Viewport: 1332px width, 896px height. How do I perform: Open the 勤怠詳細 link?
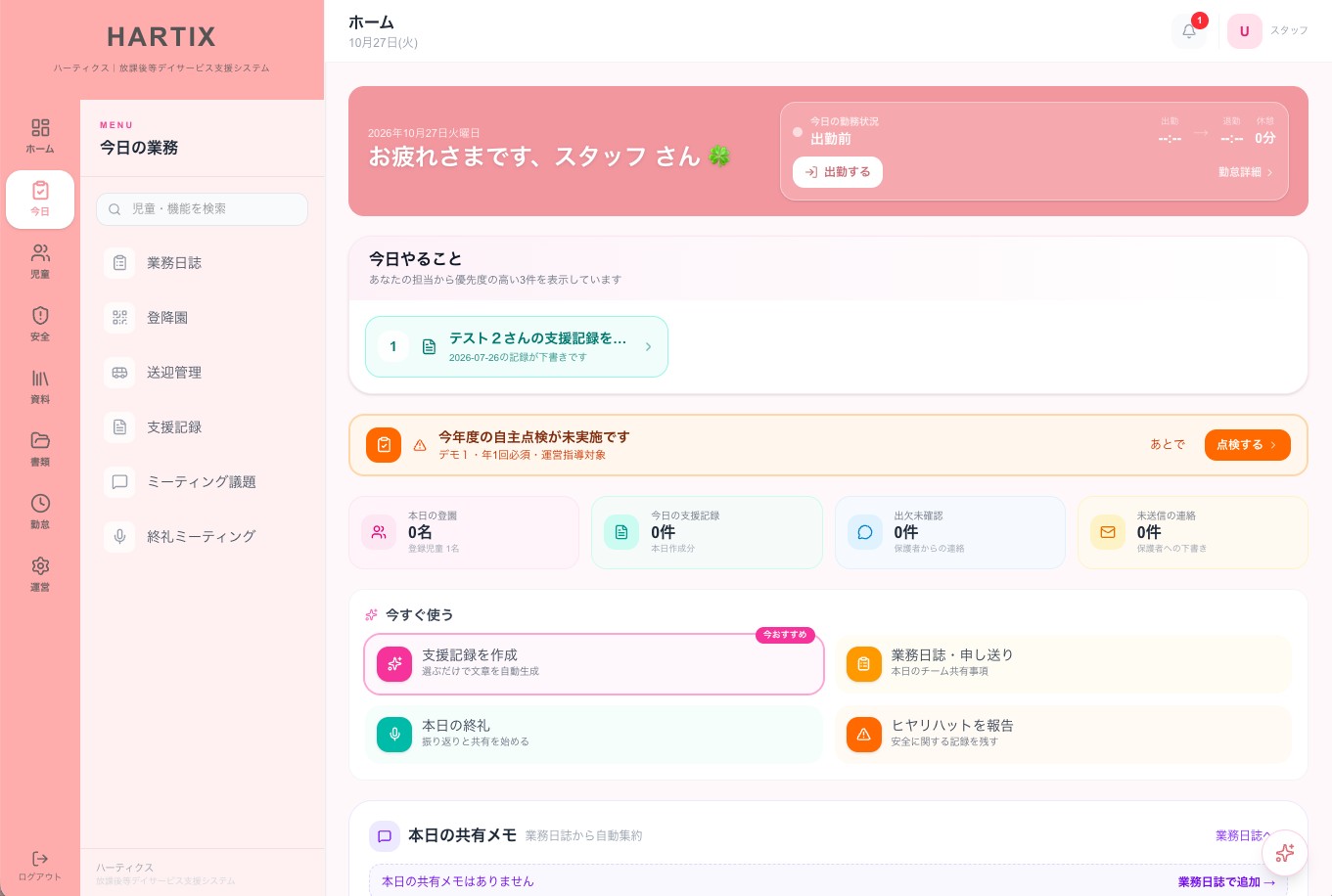1246,172
